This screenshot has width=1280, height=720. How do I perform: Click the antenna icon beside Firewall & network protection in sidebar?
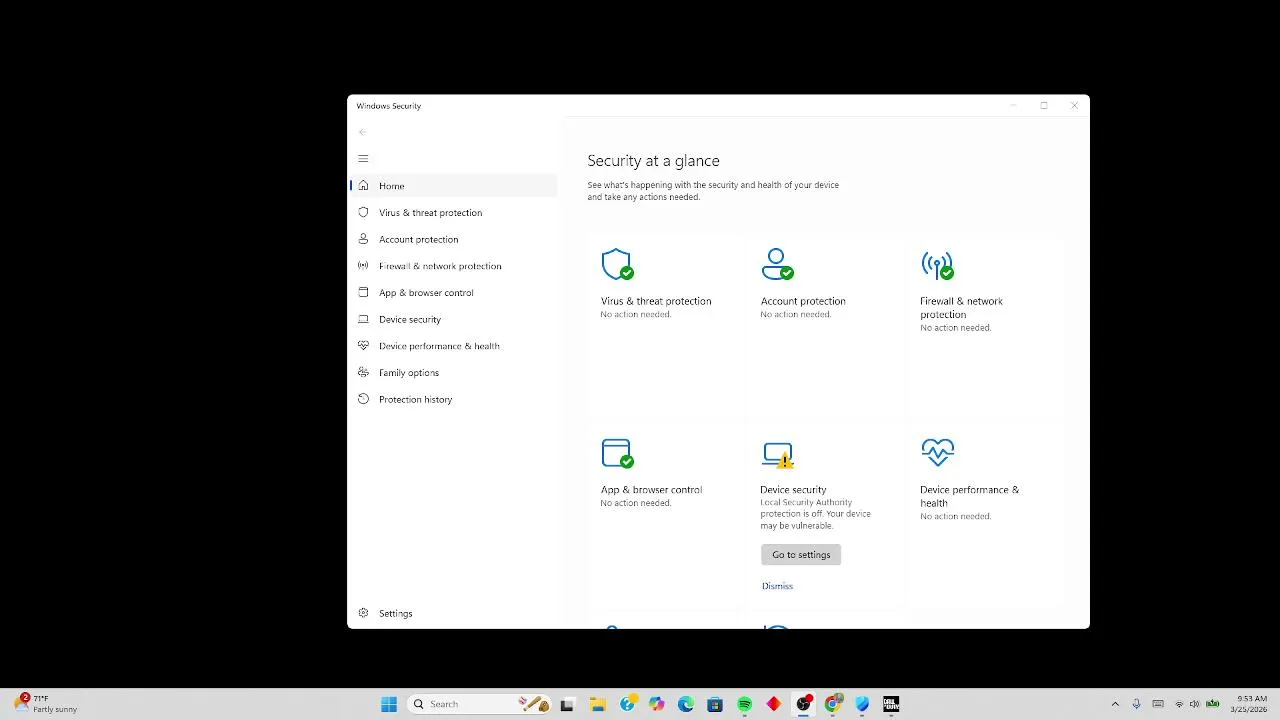pyautogui.click(x=363, y=266)
